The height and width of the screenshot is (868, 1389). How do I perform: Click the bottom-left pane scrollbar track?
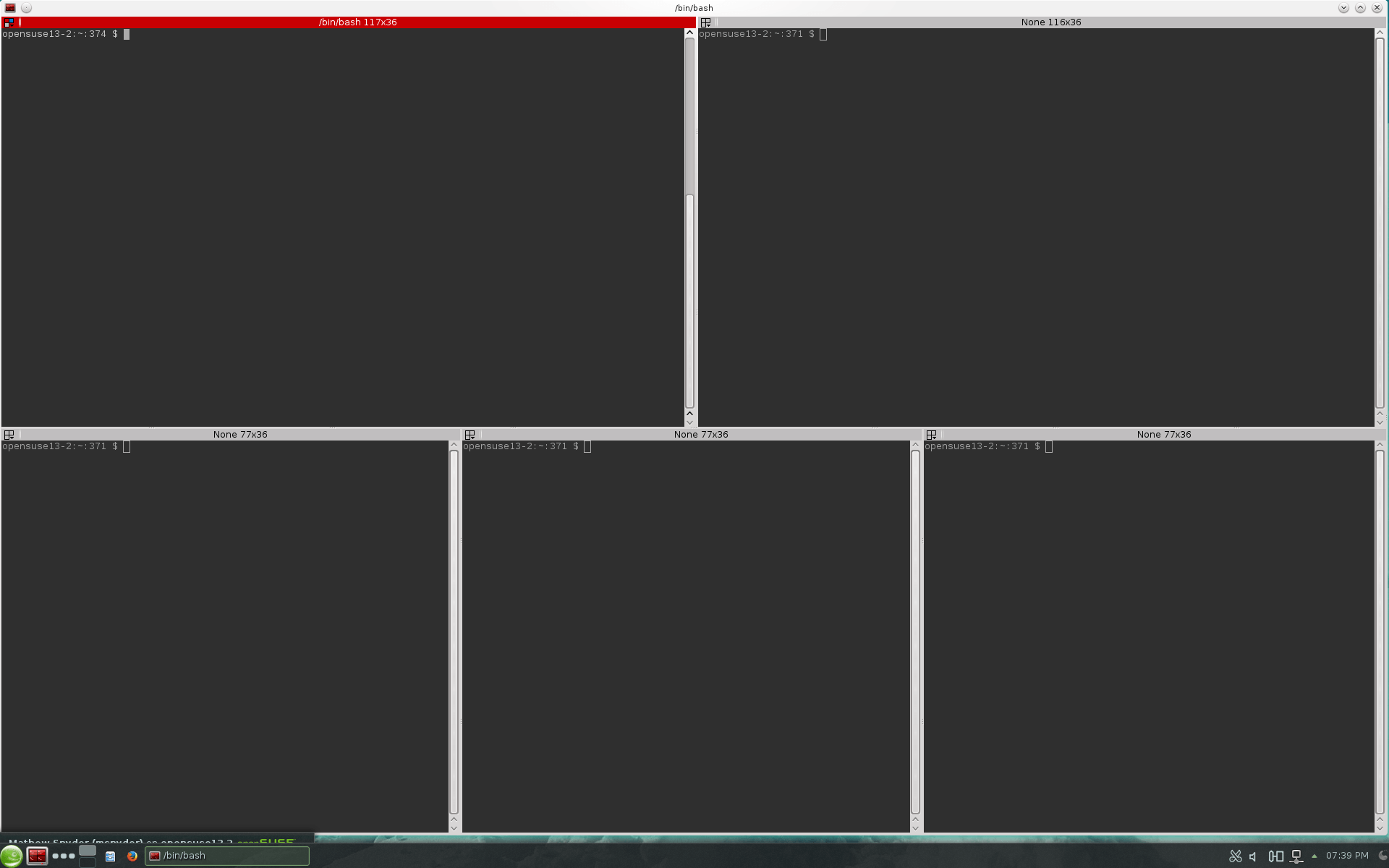[x=454, y=633]
